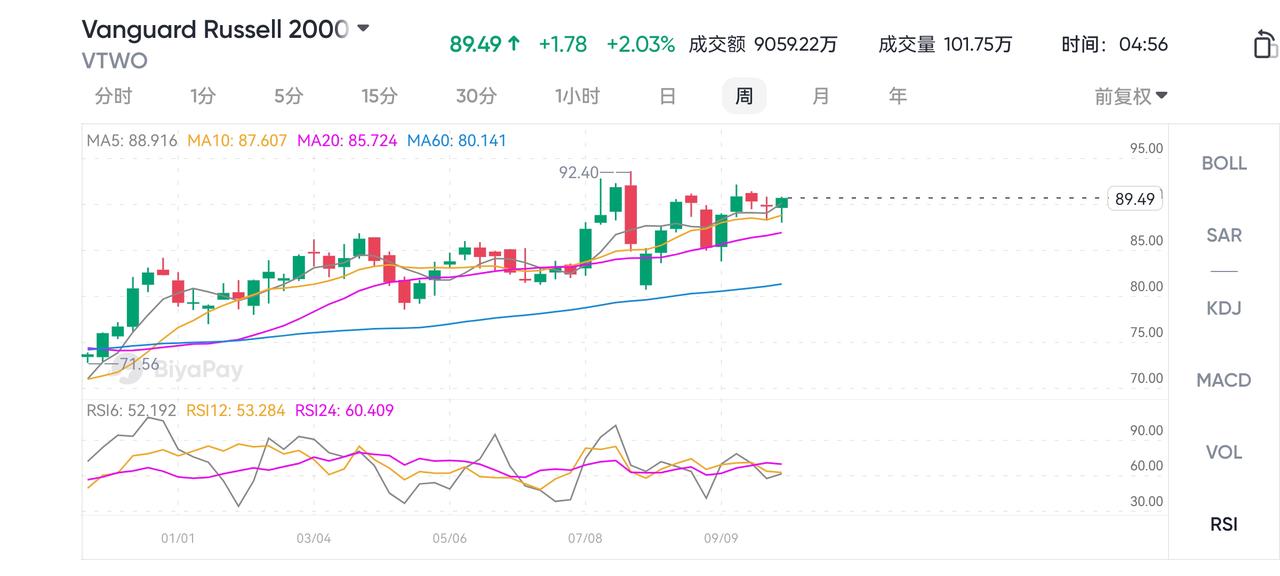Choose the 30分 chart interval
This screenshot has width=1280, height=576.
pos(476,96)
